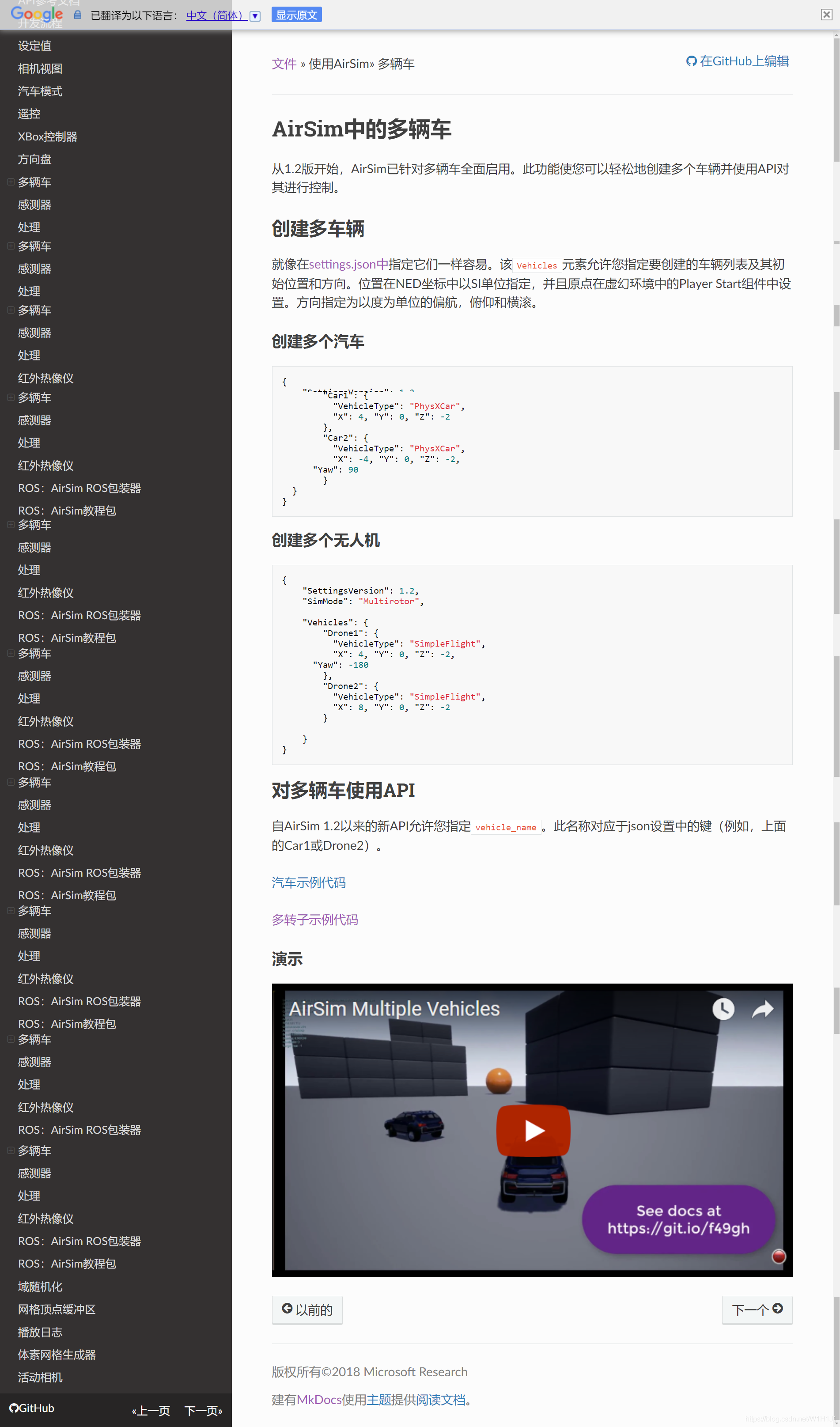
Task: Select XBox控制器 sidebar menu item
Action: tap(48, 136)
